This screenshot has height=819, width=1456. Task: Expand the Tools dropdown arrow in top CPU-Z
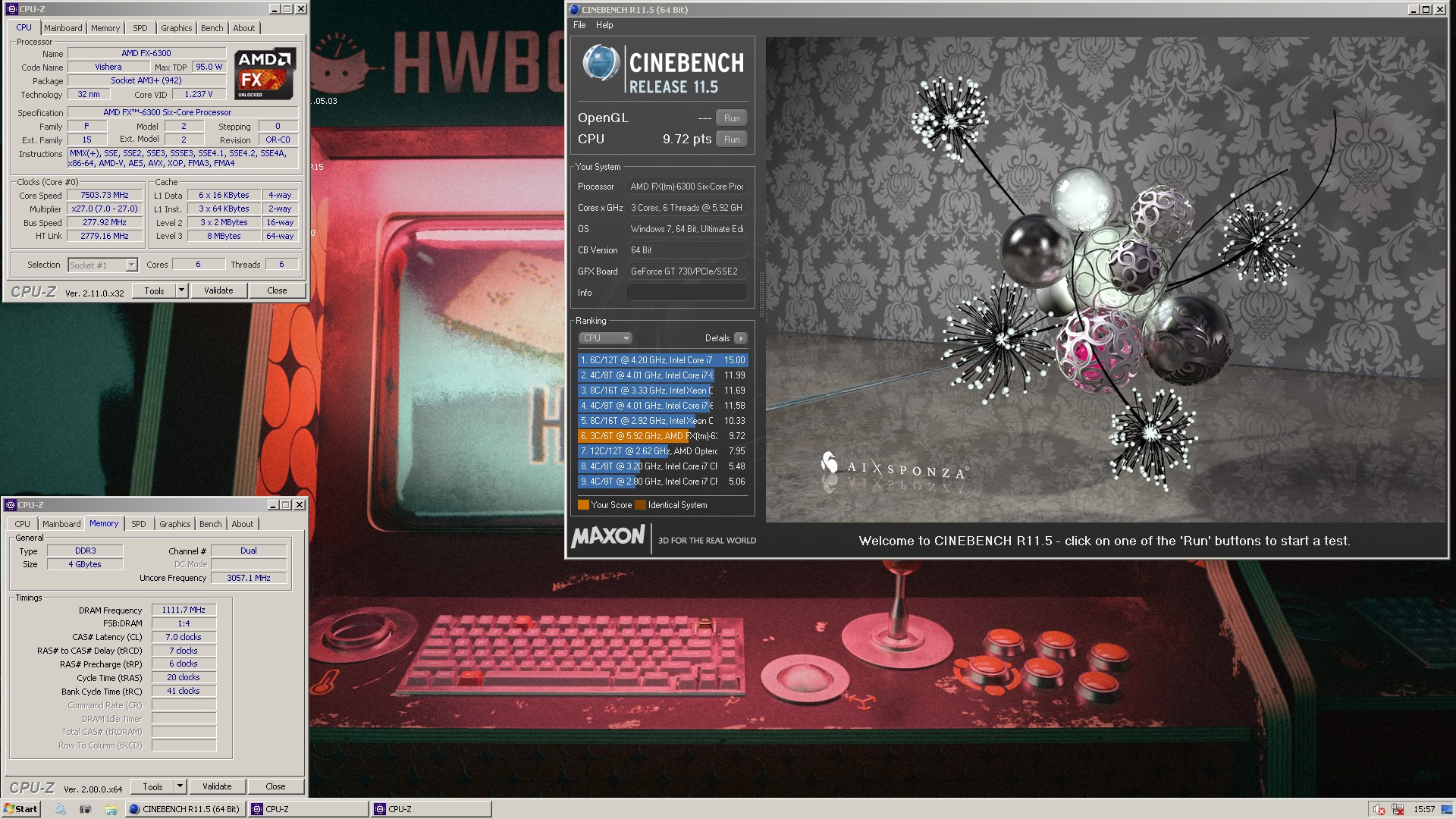[x=181, y=290]
